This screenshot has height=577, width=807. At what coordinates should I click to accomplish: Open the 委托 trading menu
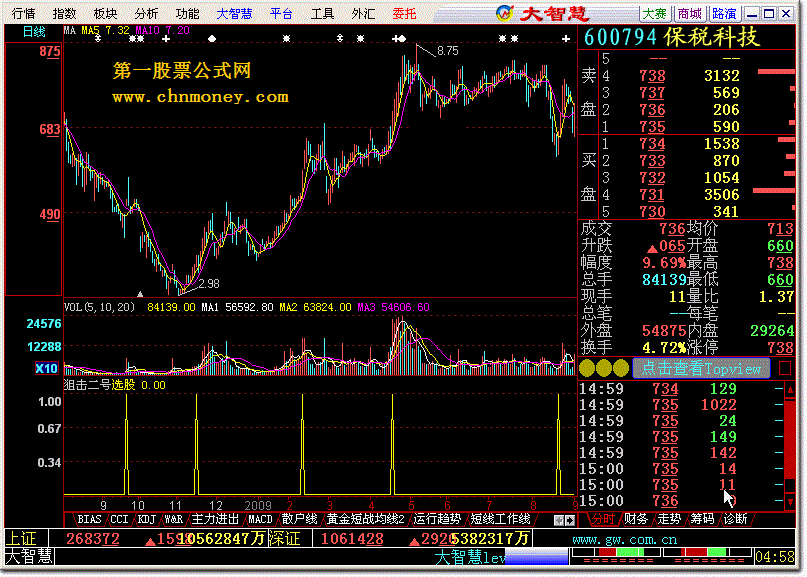(x=404, y=13)
